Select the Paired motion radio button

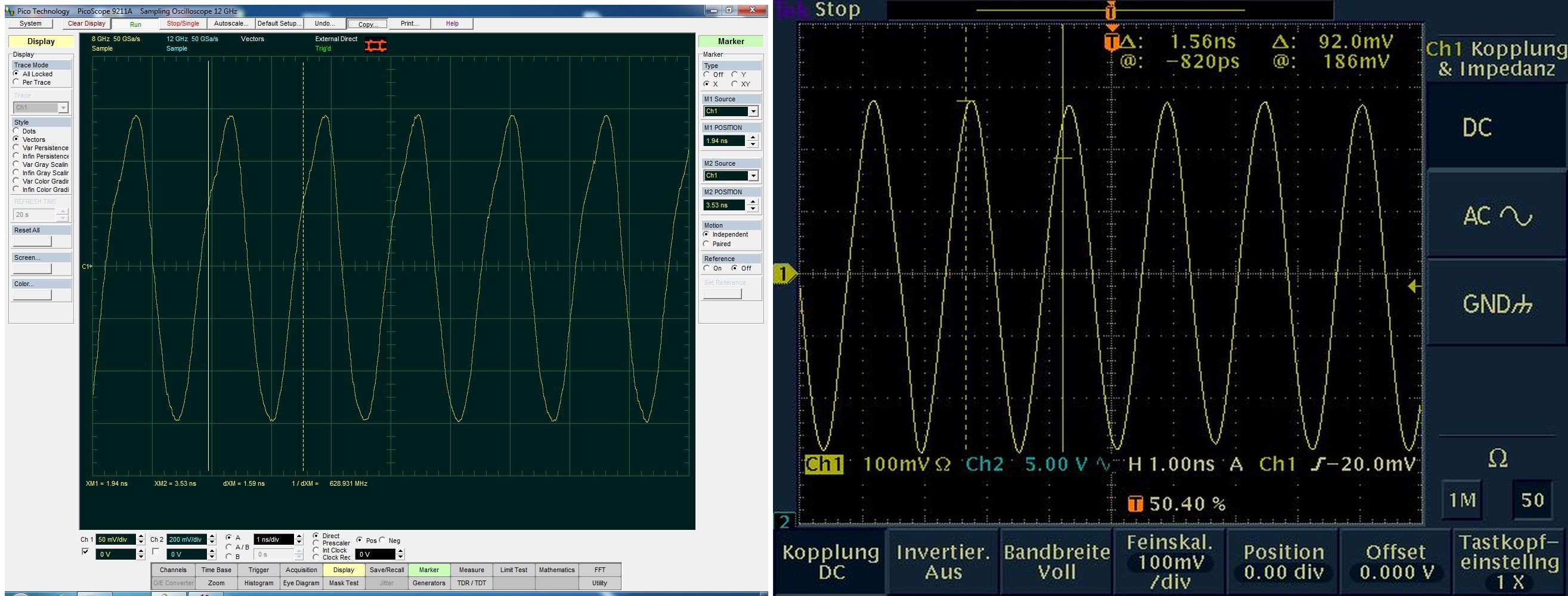tap(706, 244)
